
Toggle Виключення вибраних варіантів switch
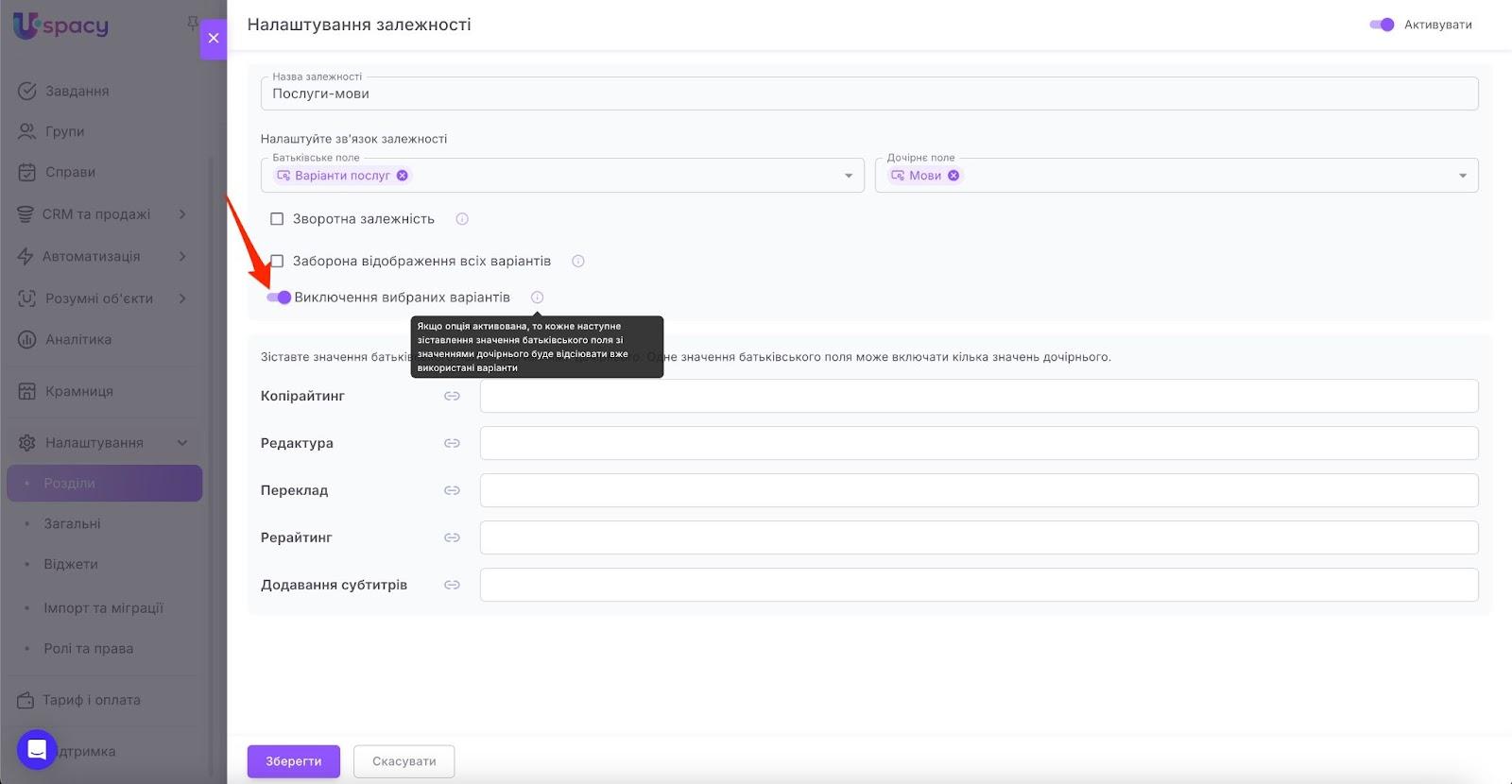[279, 298]
